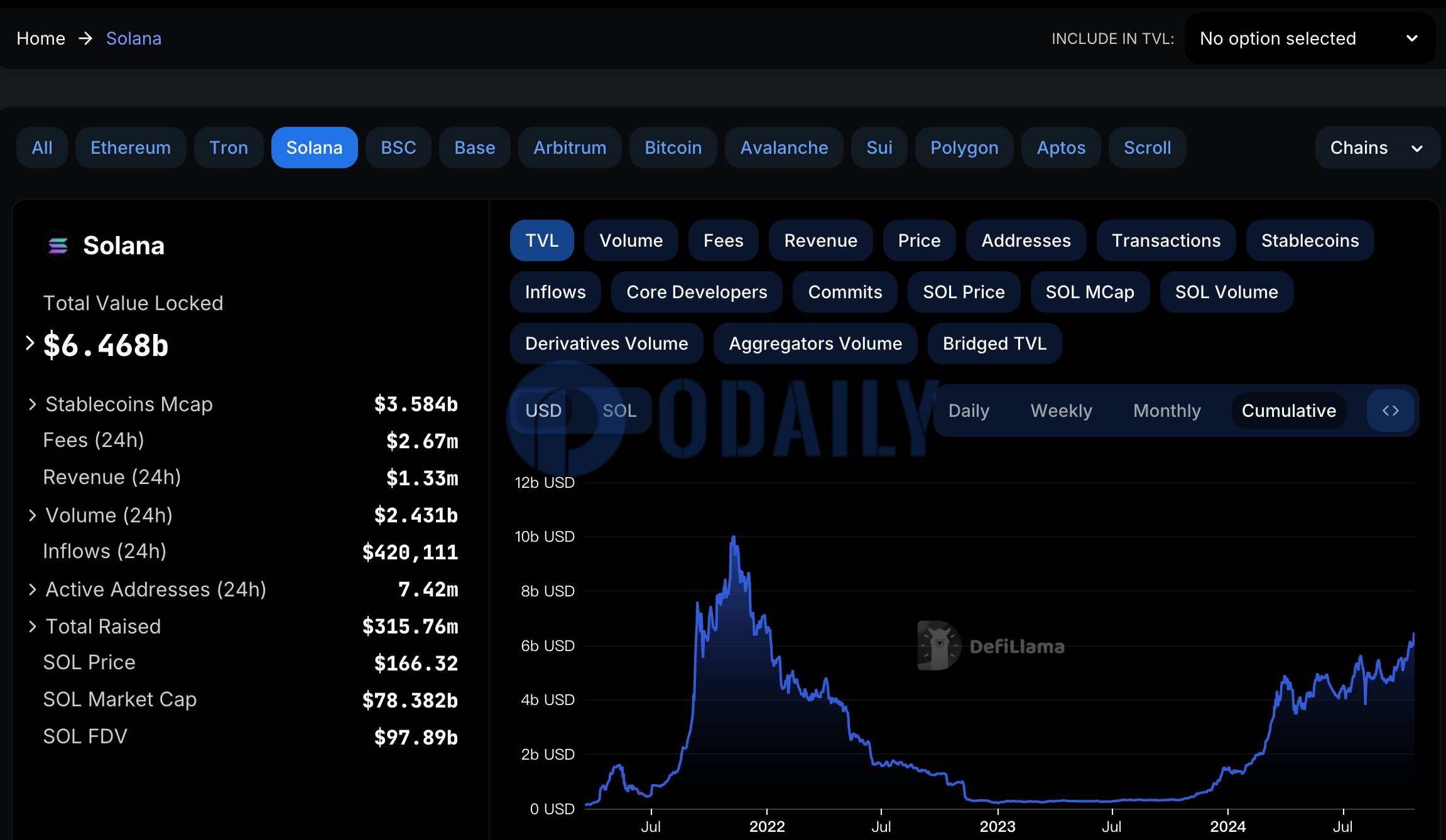
Task: Open the Include in TVL dropdown
Action: click(1309, 38)
